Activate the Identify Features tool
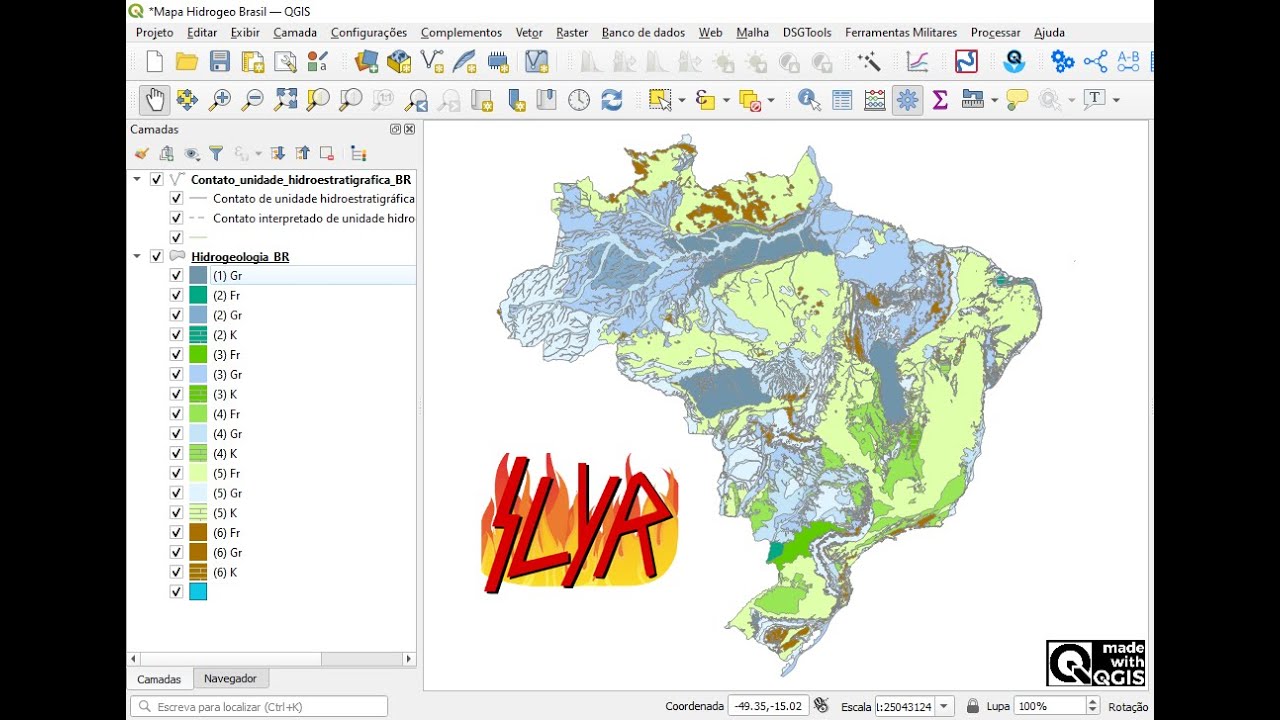The height and width of the screenshot is (720, 1280). 809,100
